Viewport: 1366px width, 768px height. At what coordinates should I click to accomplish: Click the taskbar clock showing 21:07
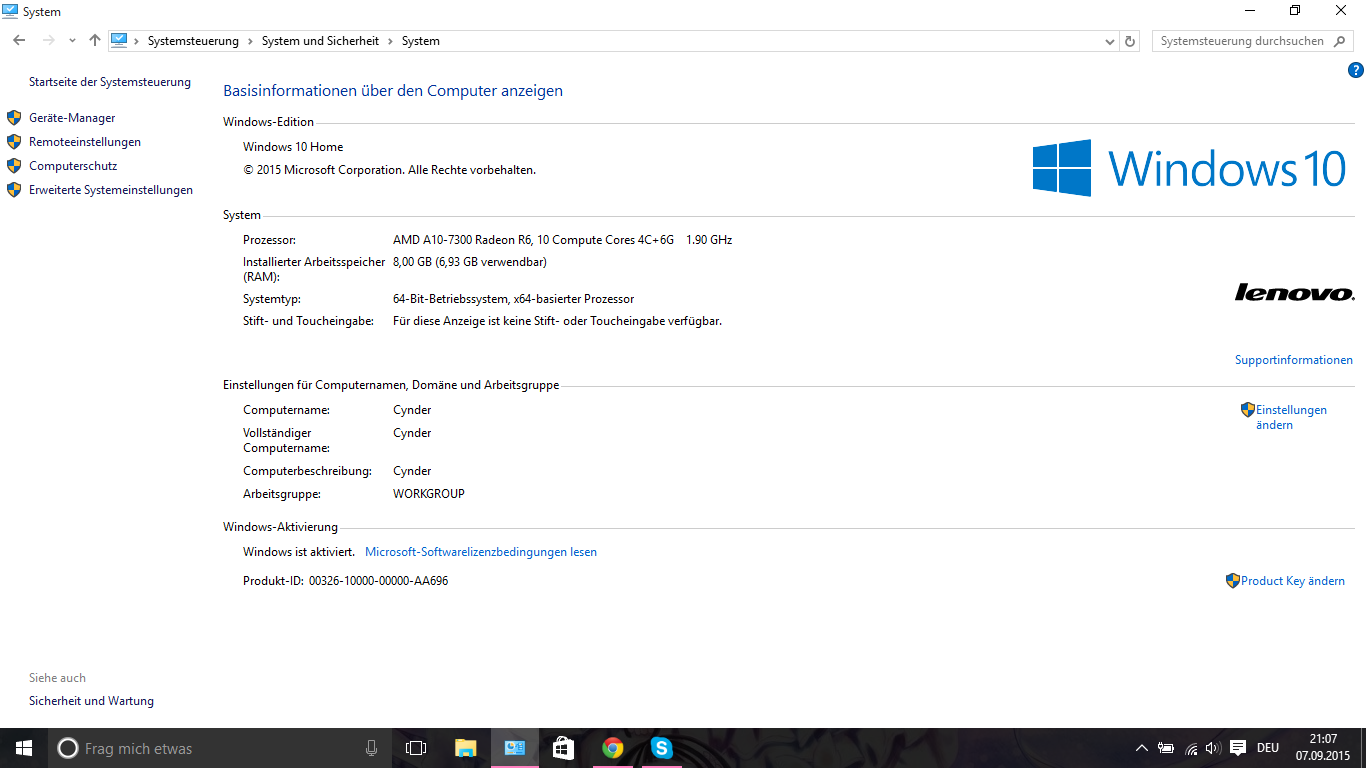pos(1323,748)
